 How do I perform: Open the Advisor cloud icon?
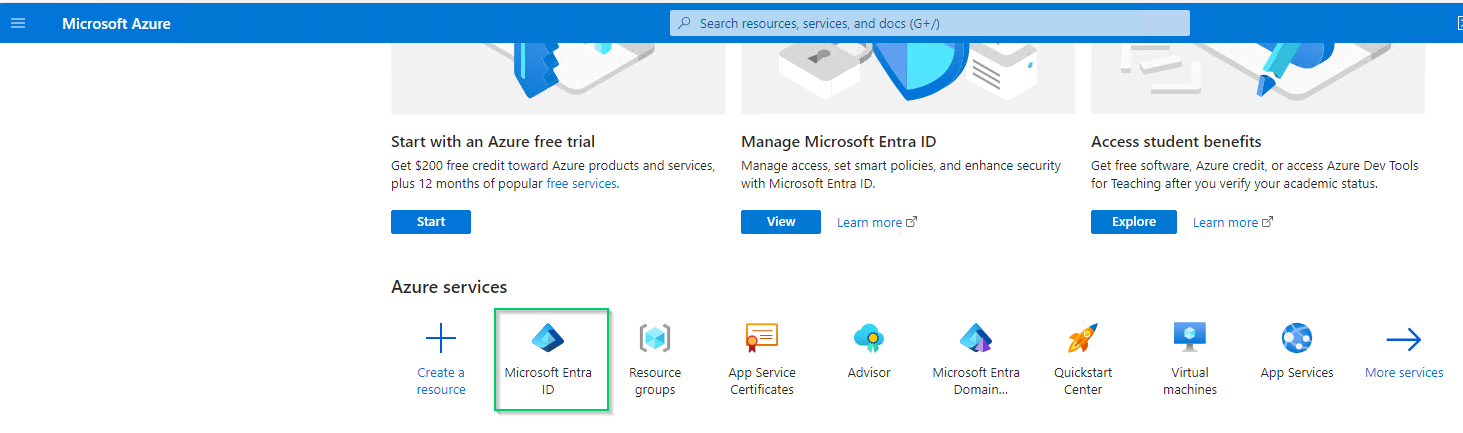point(869,338)
